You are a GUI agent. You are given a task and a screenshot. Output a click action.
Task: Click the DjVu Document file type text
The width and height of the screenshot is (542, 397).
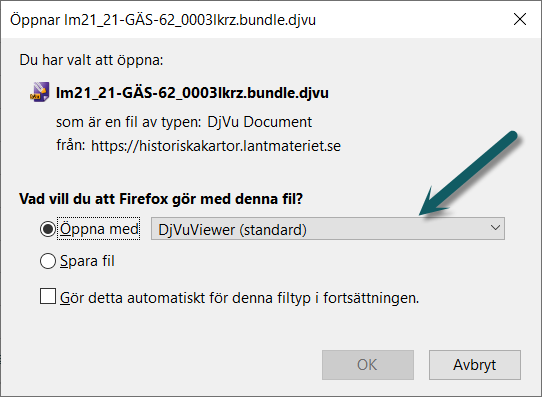point(259,122)
